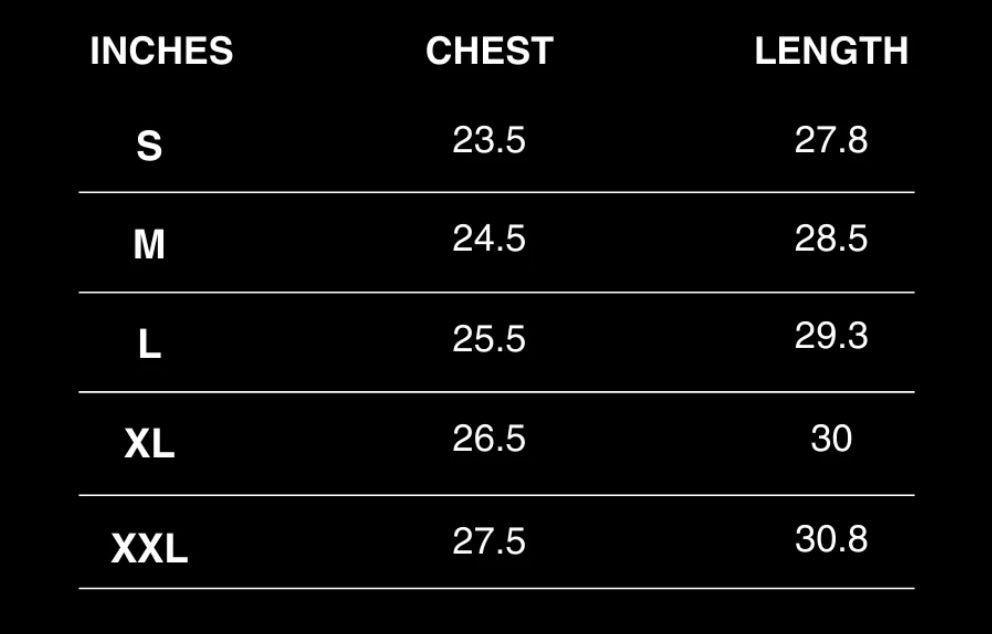This screenshot has height=634, width=992.
Task: Click the 29.3 length value for size L
Action: click(x=831, y=336)
